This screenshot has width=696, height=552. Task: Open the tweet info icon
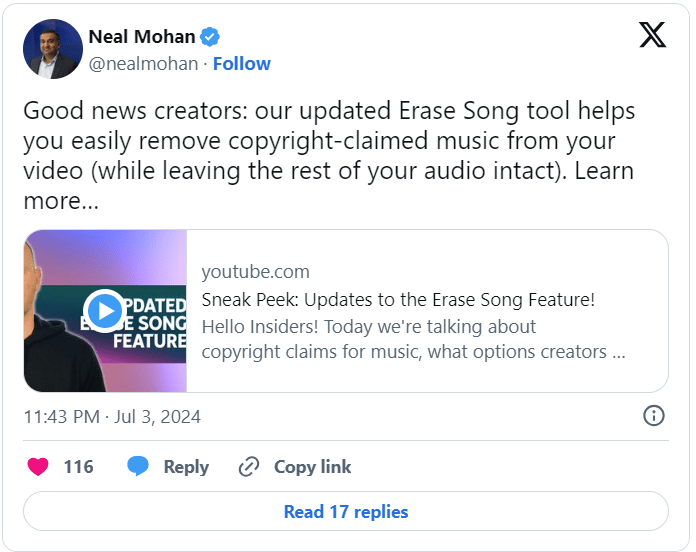tap(654, 416)
